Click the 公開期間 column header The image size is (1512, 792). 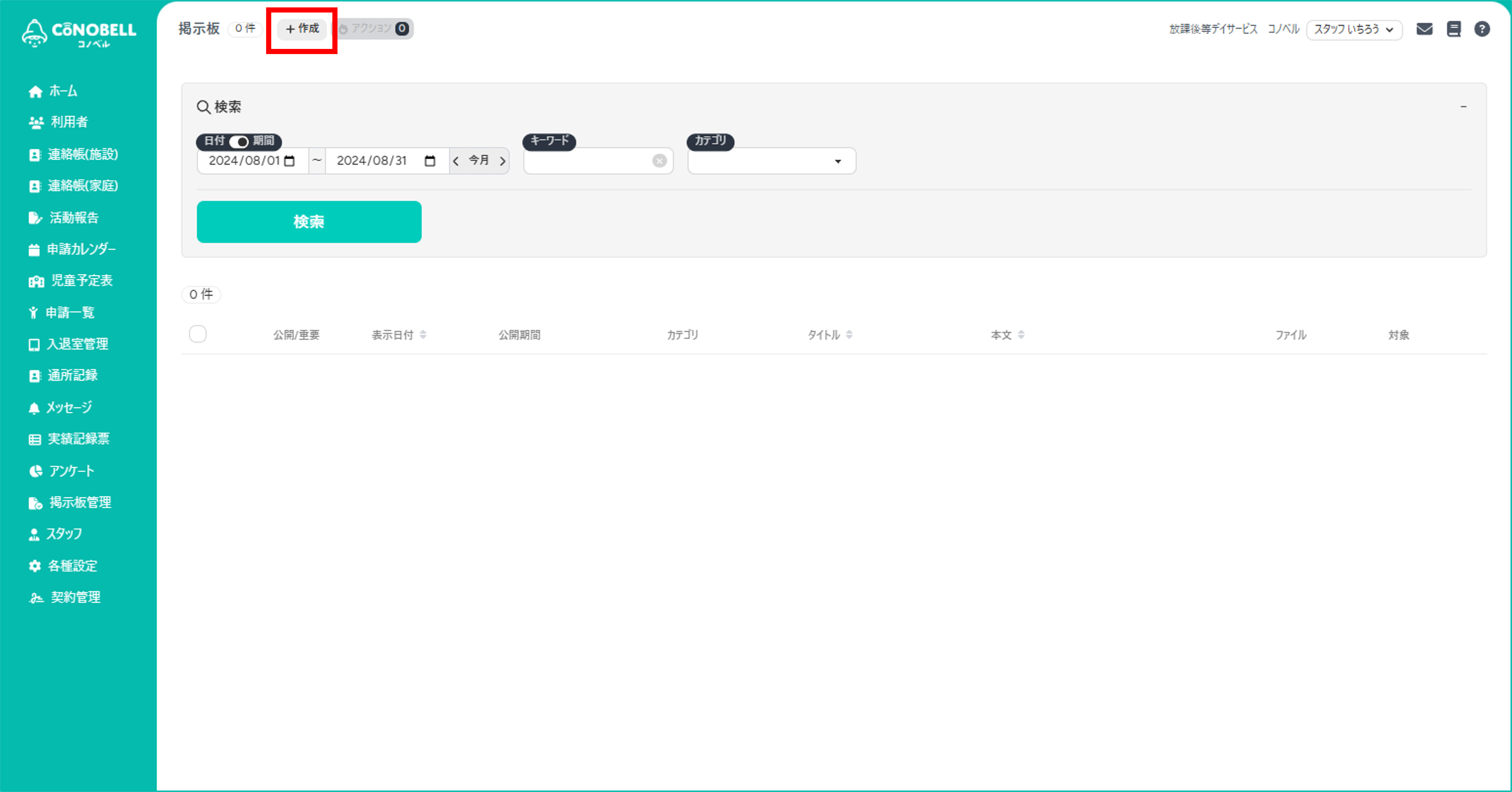pos(519,335)
